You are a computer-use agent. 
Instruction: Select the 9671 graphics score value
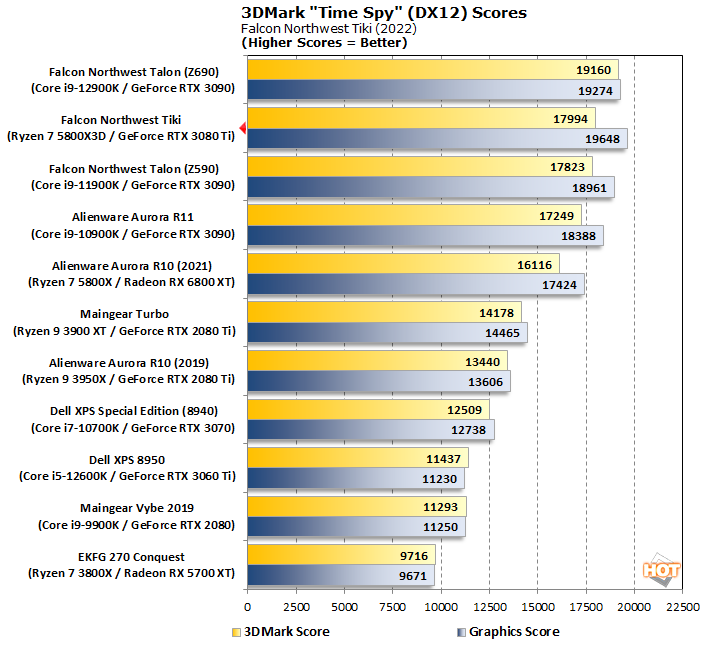[413, 576]
